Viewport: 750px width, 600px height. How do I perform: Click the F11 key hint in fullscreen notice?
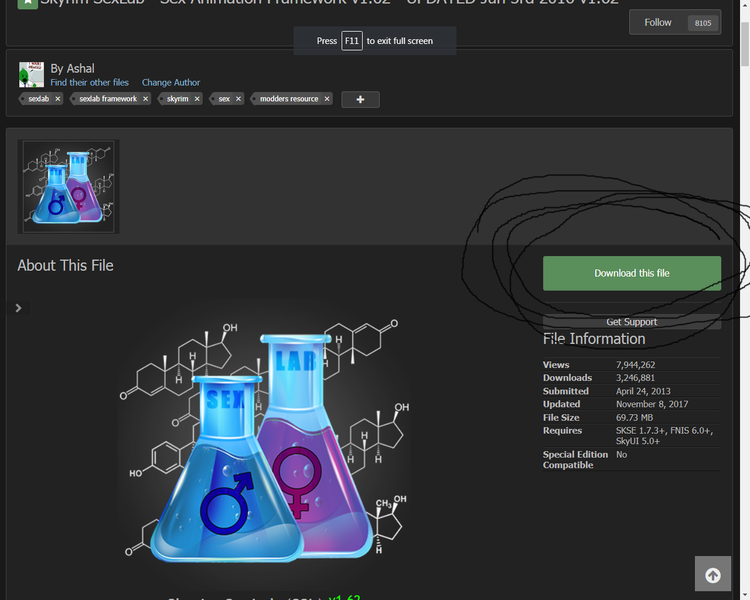coord(352,41)
